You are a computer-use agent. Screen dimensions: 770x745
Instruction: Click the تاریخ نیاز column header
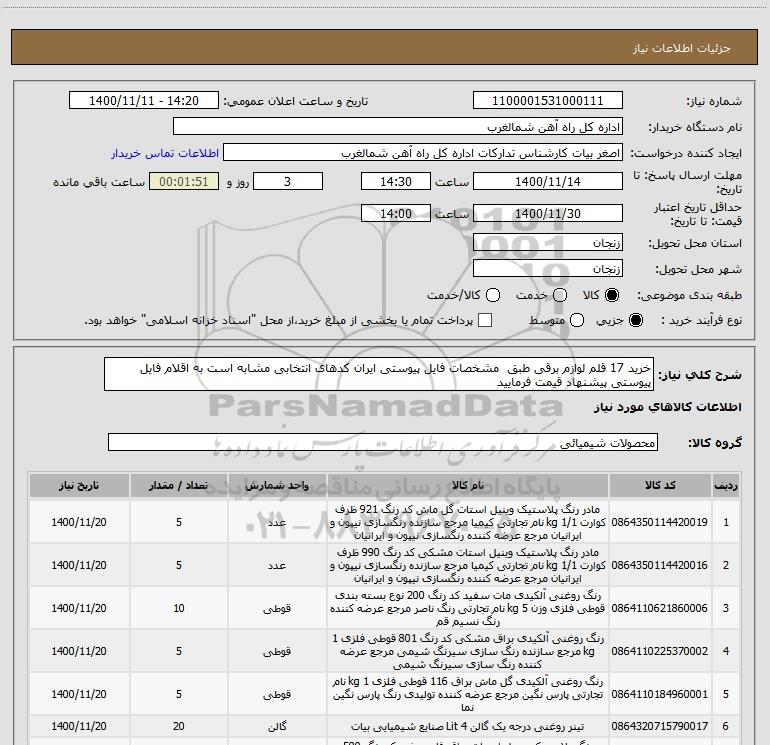point(79,485)
